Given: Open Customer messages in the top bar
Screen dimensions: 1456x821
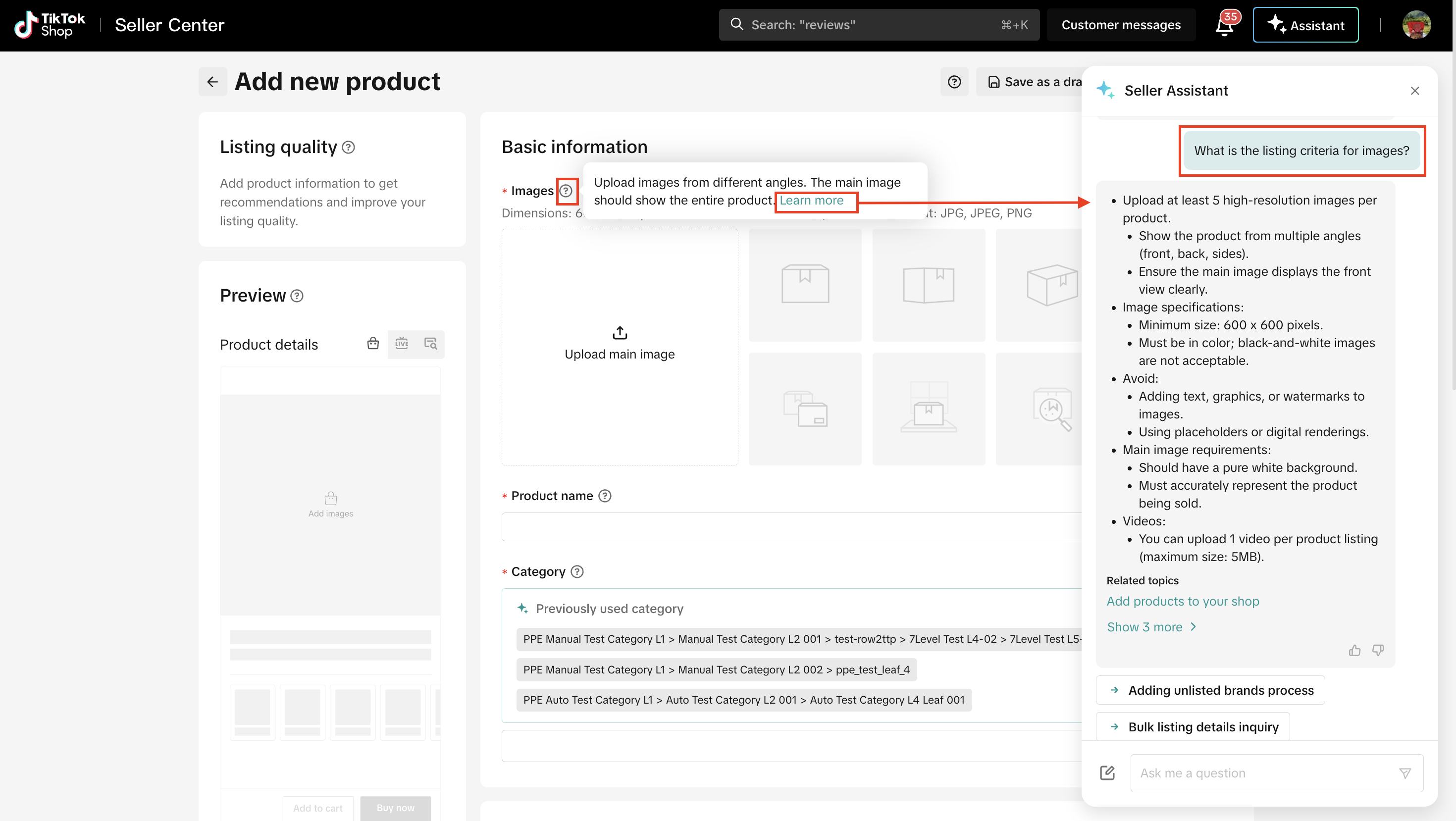Looking at the screenshot, I should [1121, 25].
